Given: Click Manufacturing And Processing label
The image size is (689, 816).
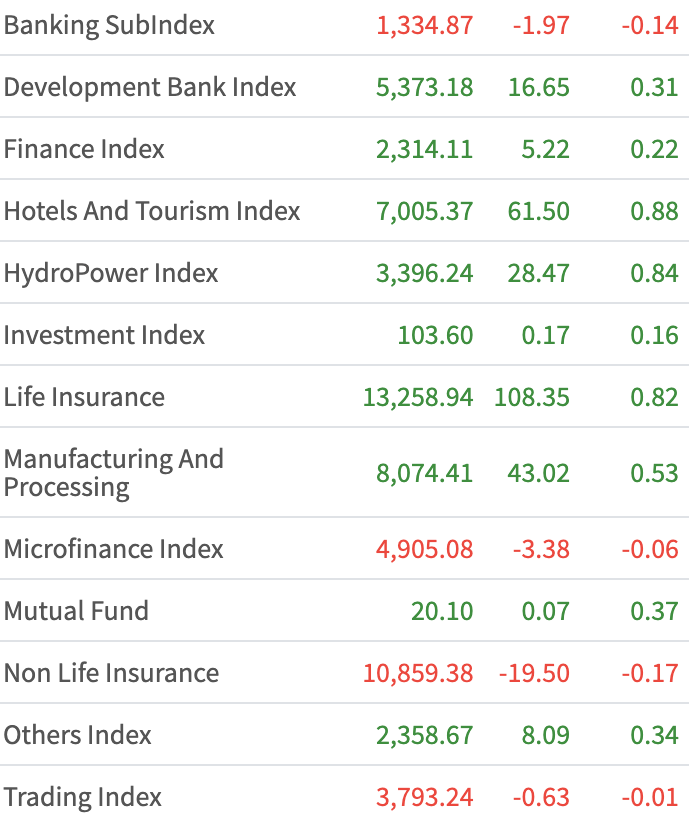Looking at the screenshot, I should click(x=113, y=473).
